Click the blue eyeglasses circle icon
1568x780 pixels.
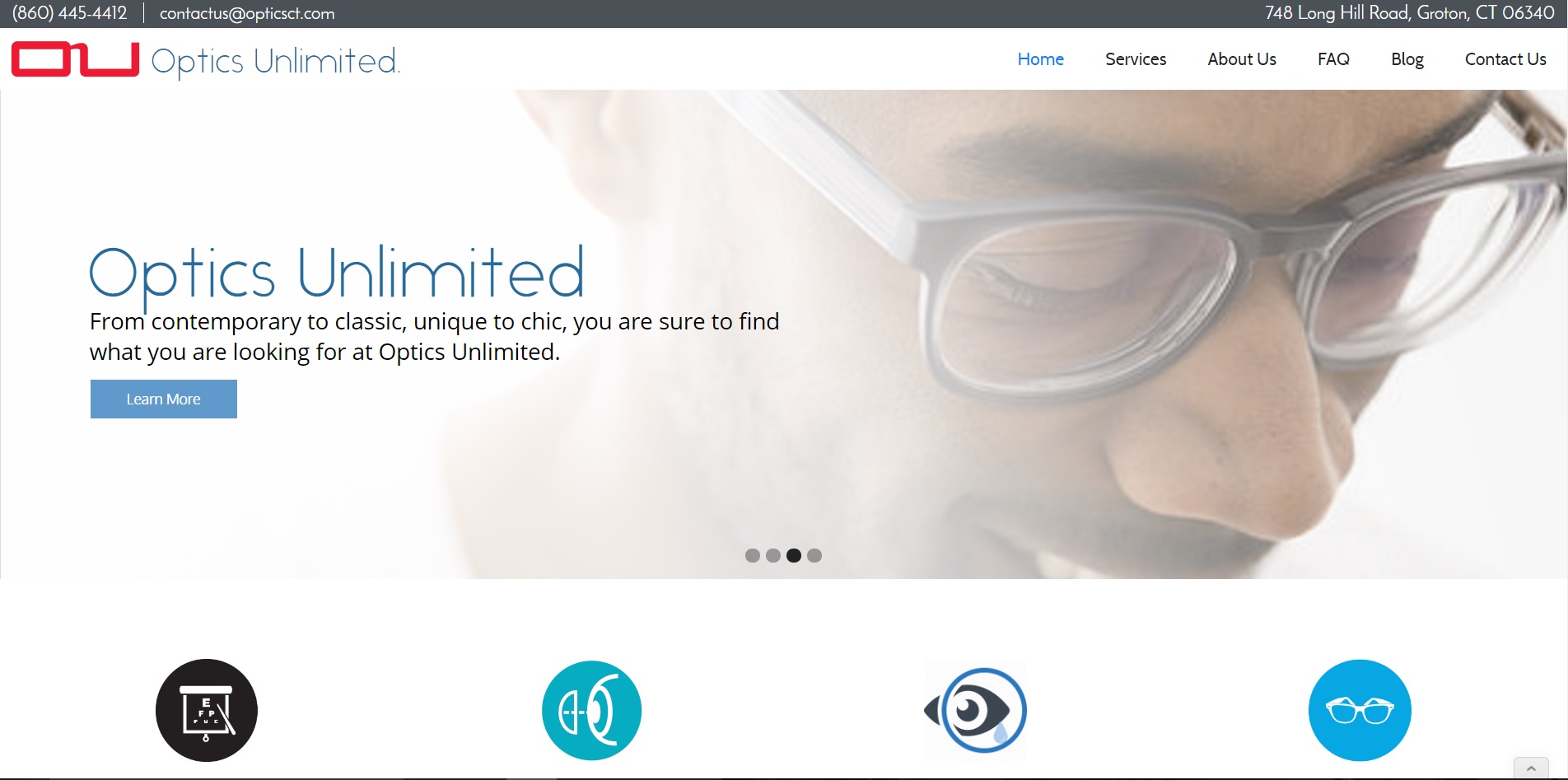[1360, 710]
